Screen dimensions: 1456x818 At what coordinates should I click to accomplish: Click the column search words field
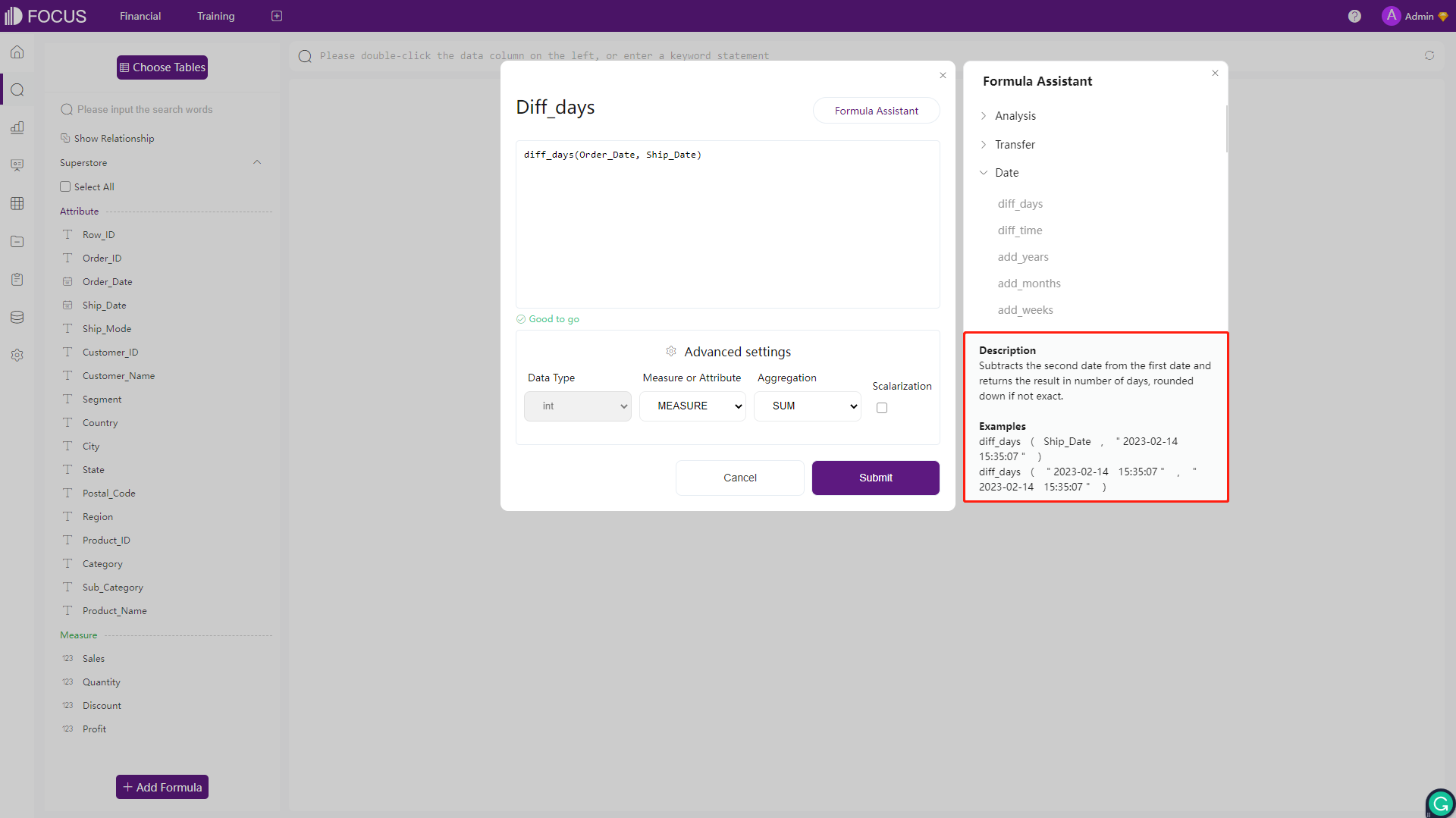pyautogui.click(x=163, y=110)
